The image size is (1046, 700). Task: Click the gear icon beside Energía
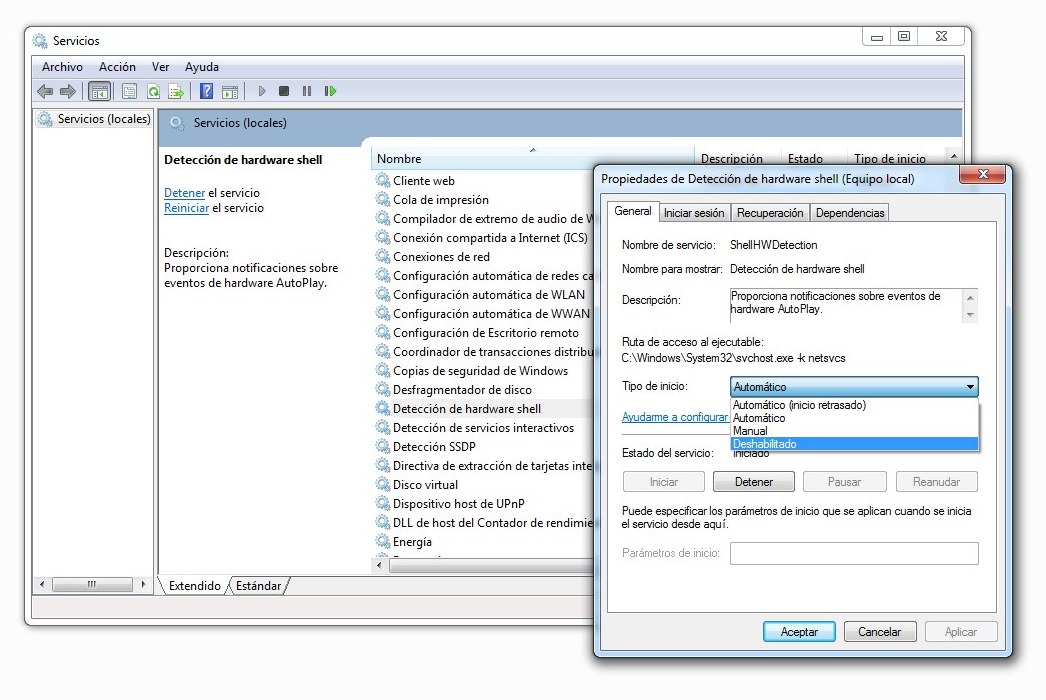(x=383, y=541)
